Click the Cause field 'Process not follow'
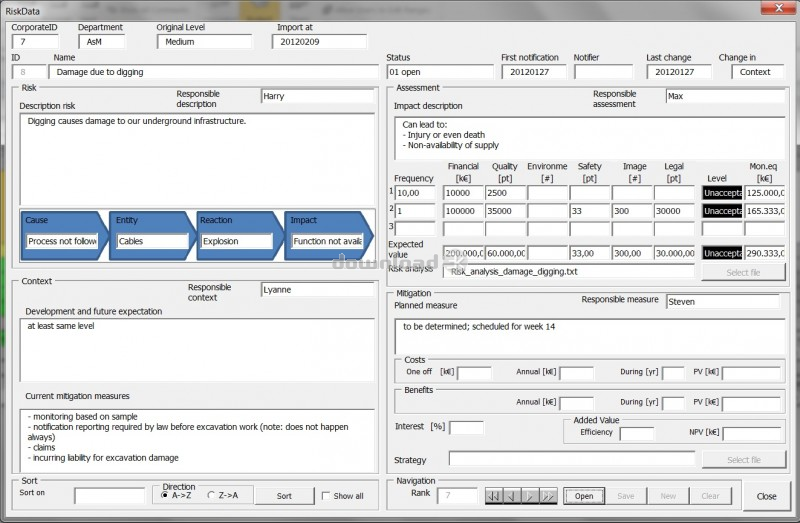Screen dimensions: 800x523 point(62,241)
